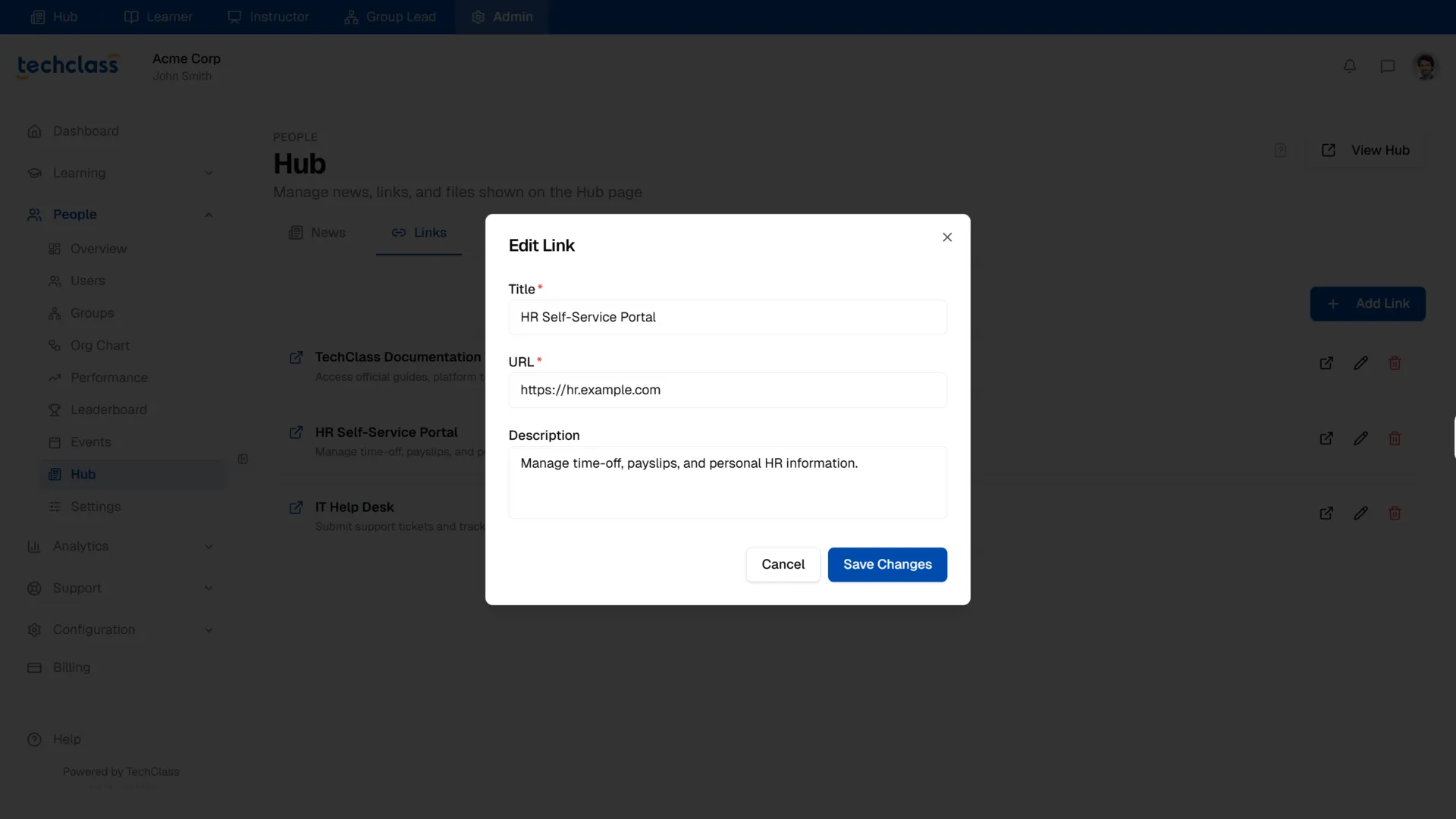Open IT Help Desk link externally
Screen dimensions: 1456x819
pos(1326,513)
